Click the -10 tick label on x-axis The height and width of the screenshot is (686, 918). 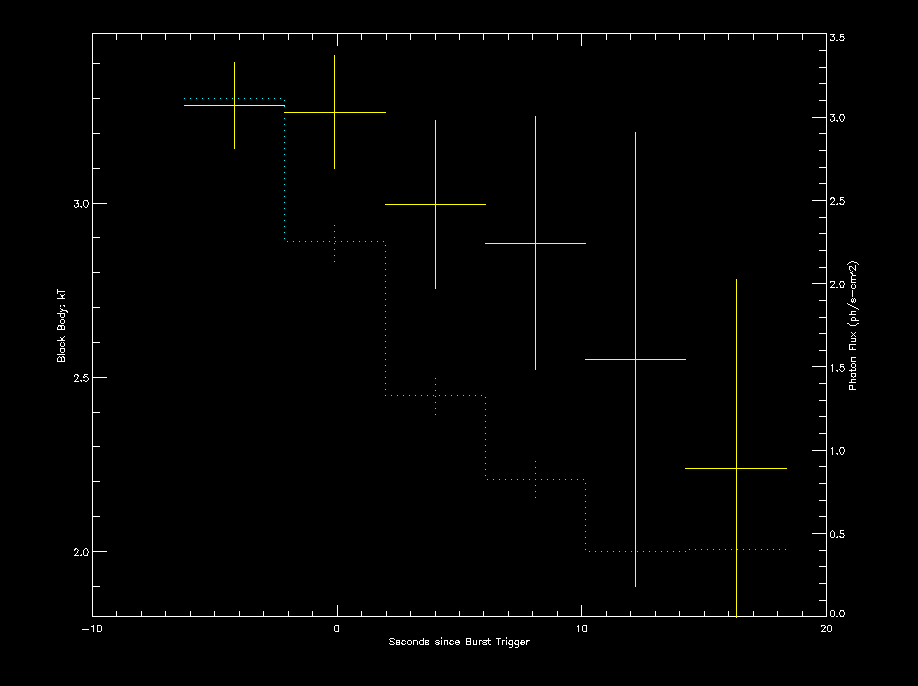92,629
